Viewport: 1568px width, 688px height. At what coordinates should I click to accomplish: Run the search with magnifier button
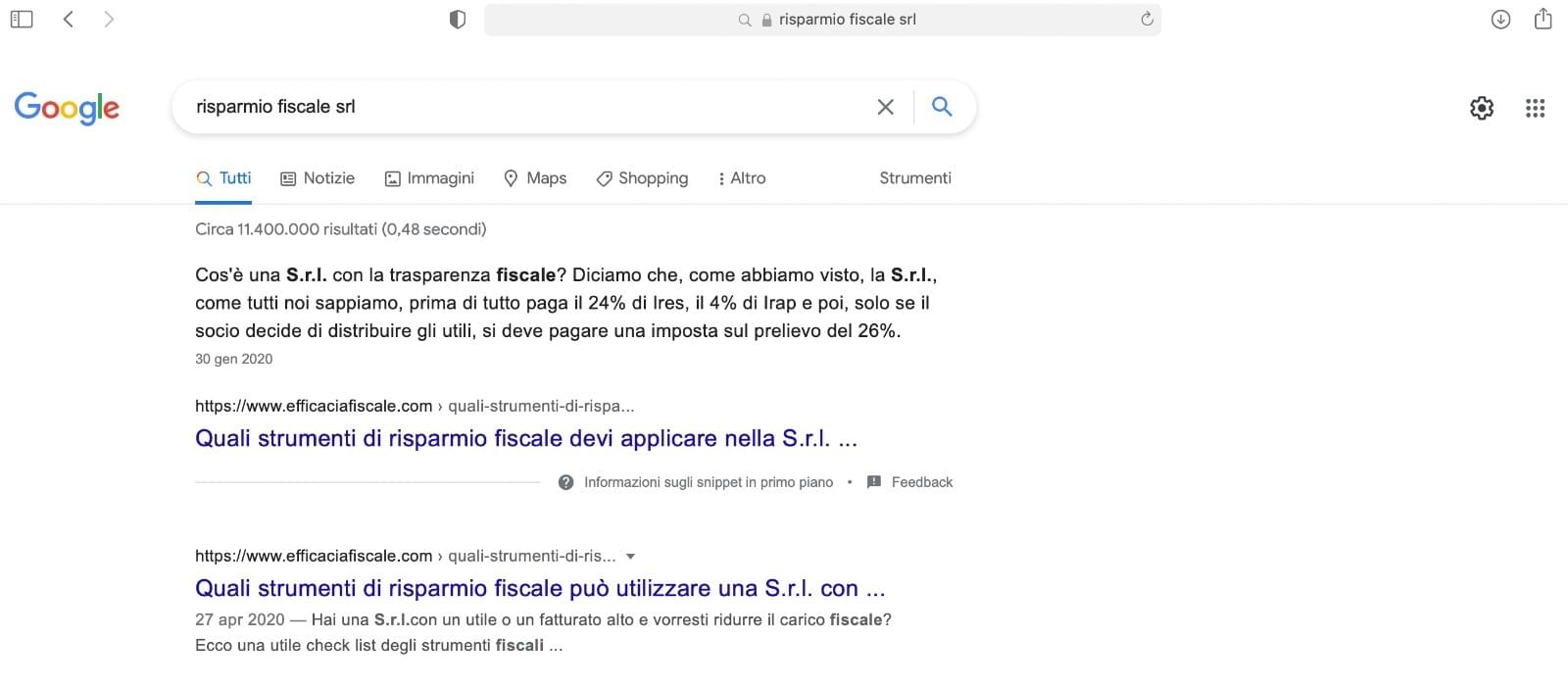point(942,106)
